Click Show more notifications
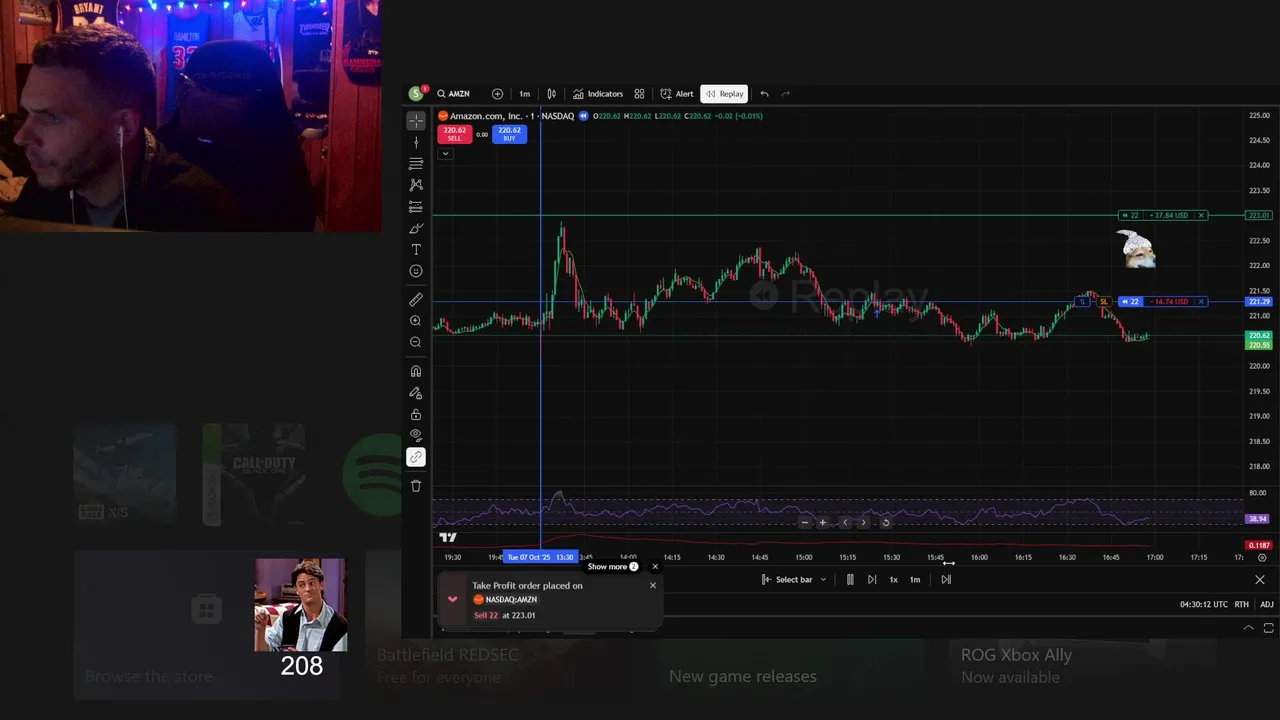 click(x=612, y=567)
